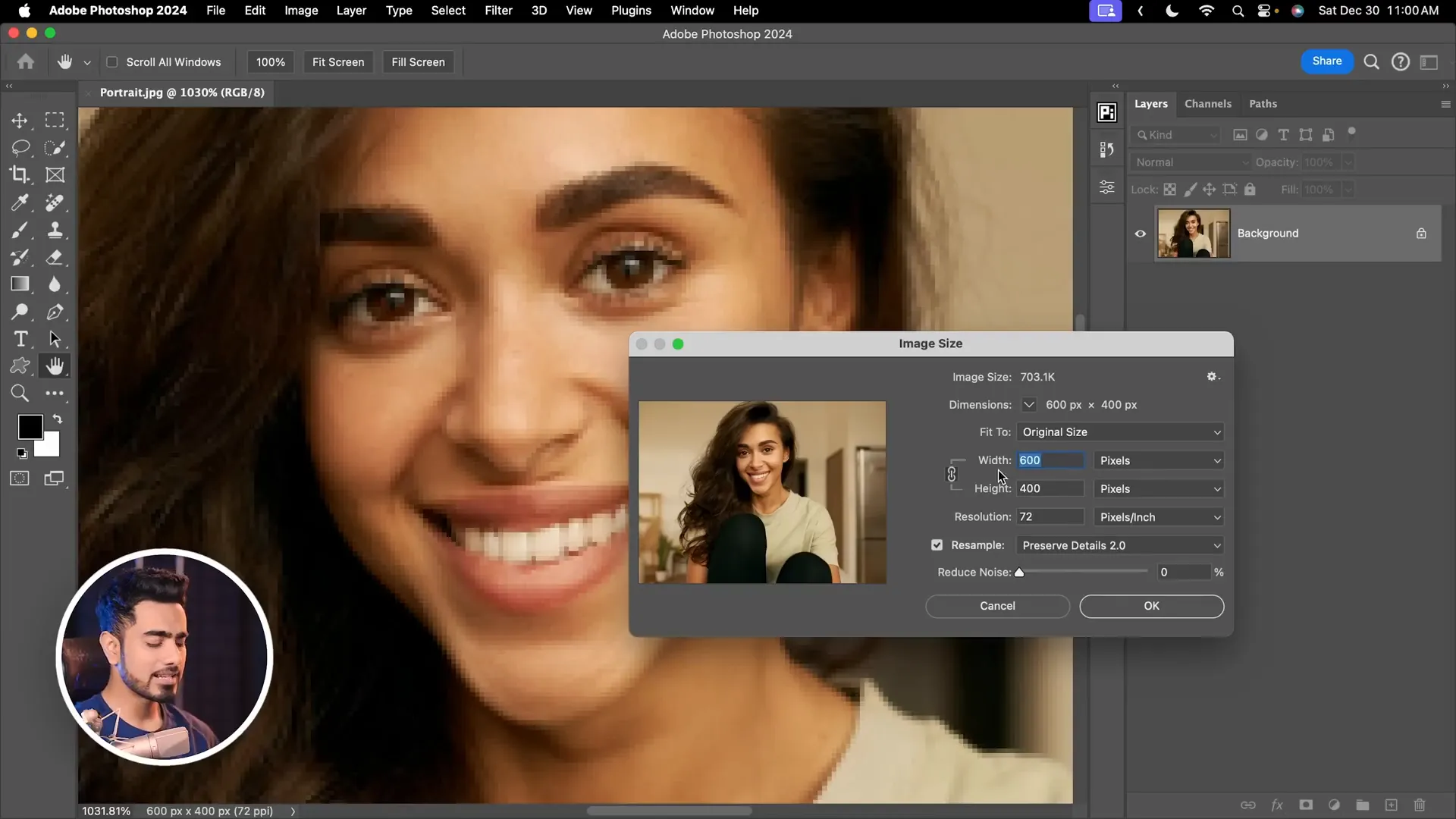Enable Scroll All Windows checkbox
Image resolution: width=1456 pixels, height=819 pixels.
pos(112,62)
